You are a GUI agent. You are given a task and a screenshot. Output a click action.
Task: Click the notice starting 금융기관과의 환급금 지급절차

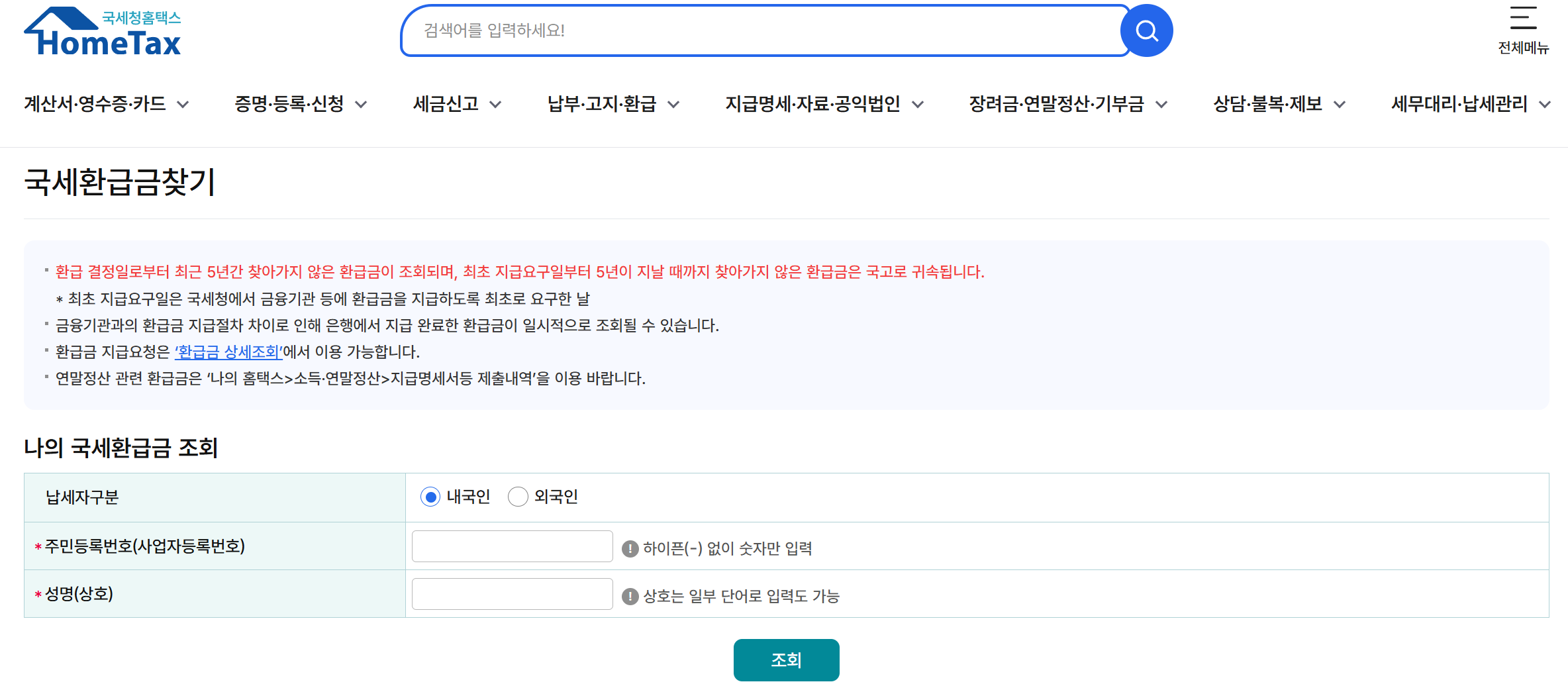[x=387, y=325]
